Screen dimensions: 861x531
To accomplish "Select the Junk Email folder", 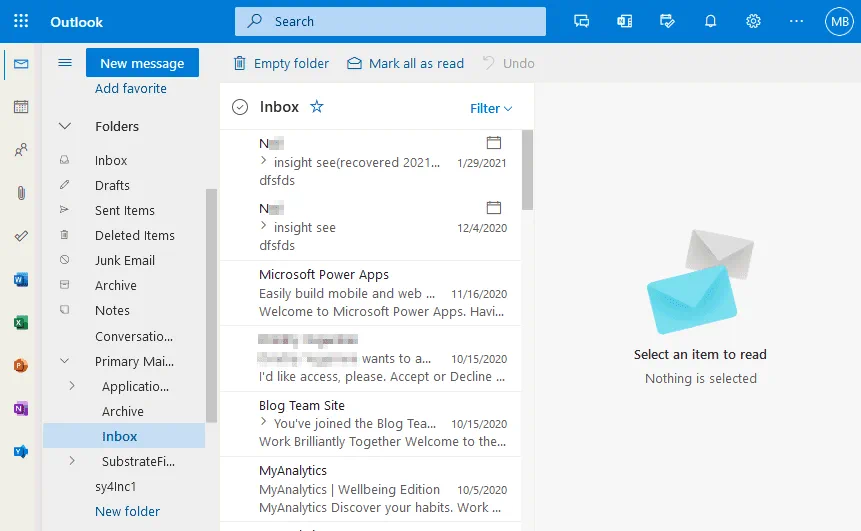I will click(125, 260).
